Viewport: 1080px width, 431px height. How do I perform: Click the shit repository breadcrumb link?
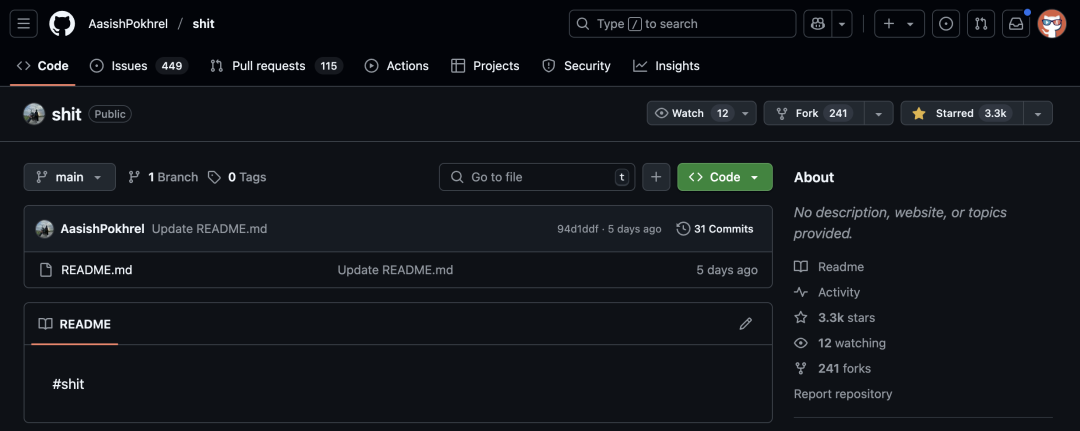[x=203, y=24]
